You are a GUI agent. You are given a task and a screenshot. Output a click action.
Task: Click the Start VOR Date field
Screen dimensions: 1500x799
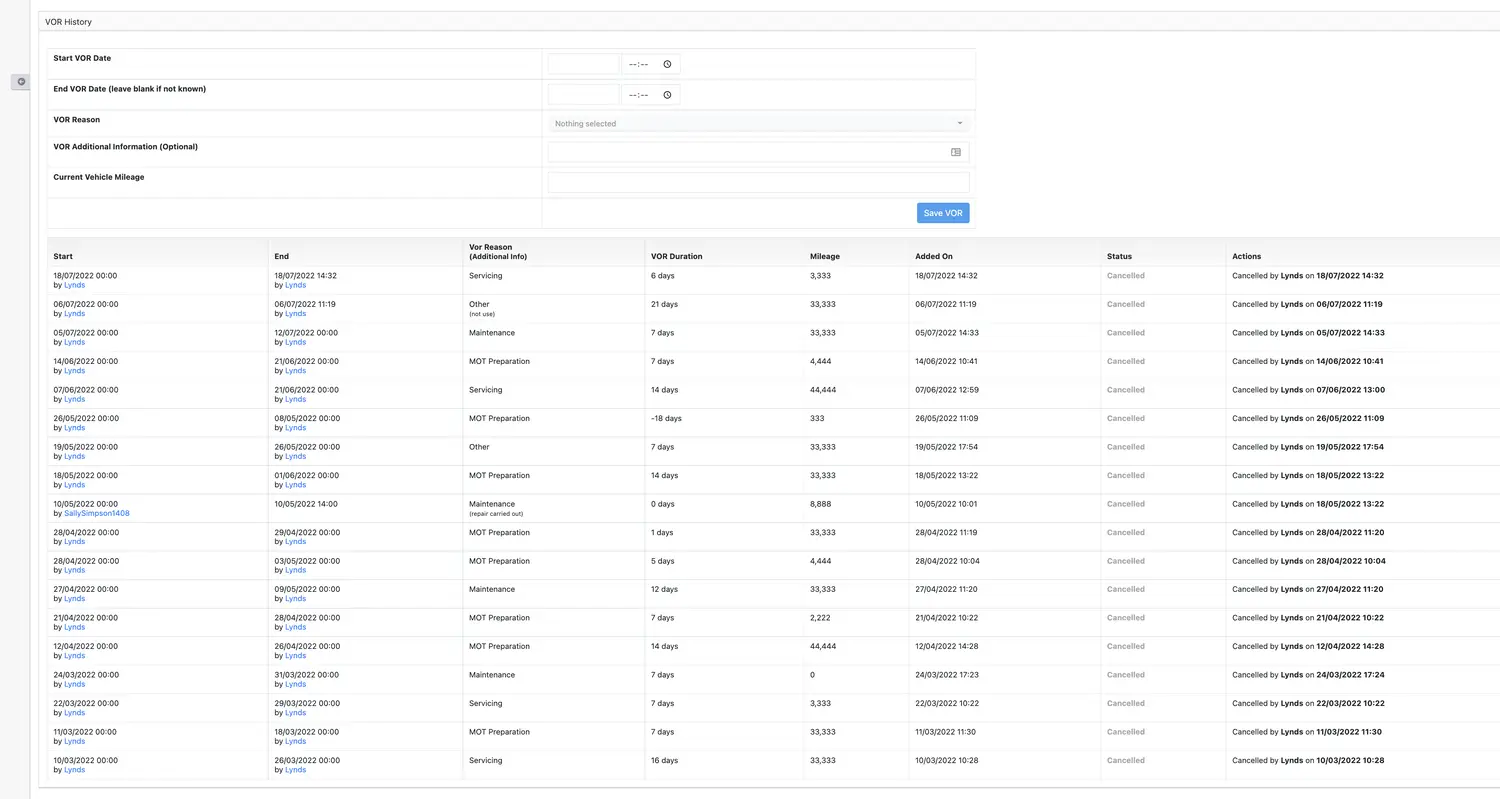pyautogui.click(x=583, y=64)
